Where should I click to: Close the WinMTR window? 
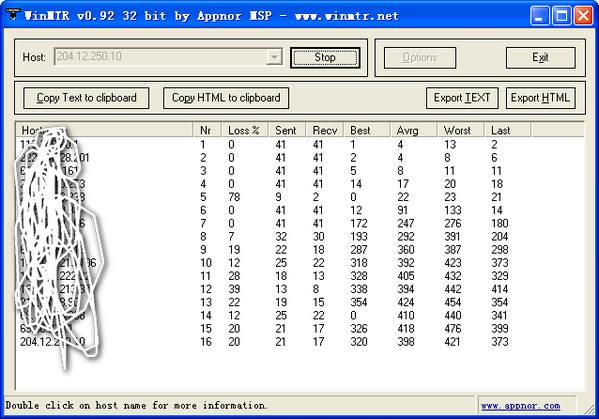pyautogui.click(x=583, y=16)
